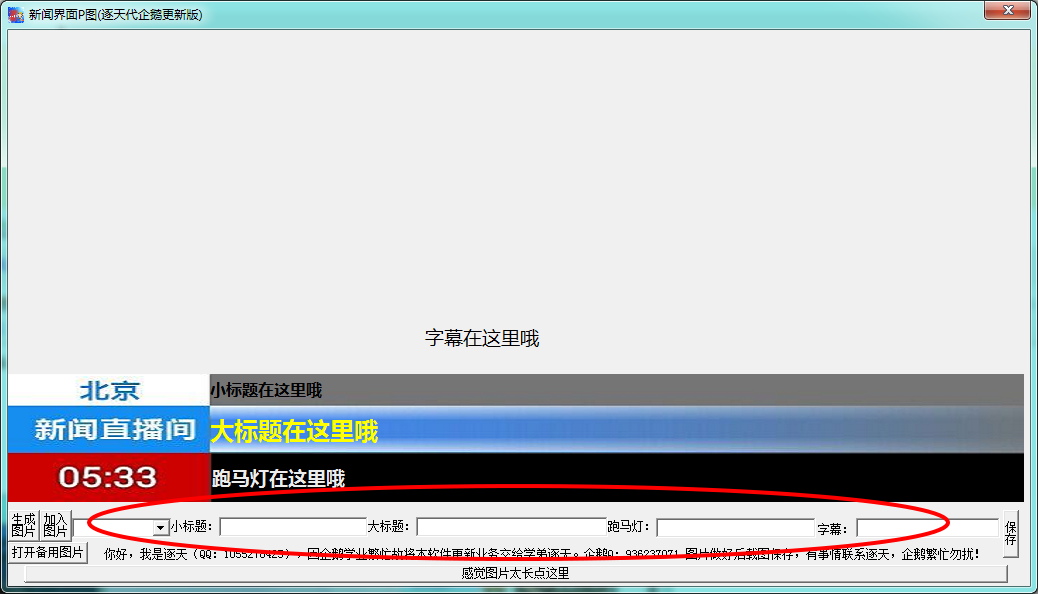The width and height of the screenshot is (1038, 594).
Task: Click the 加入图片 button
Action: [x=56, y=525]
